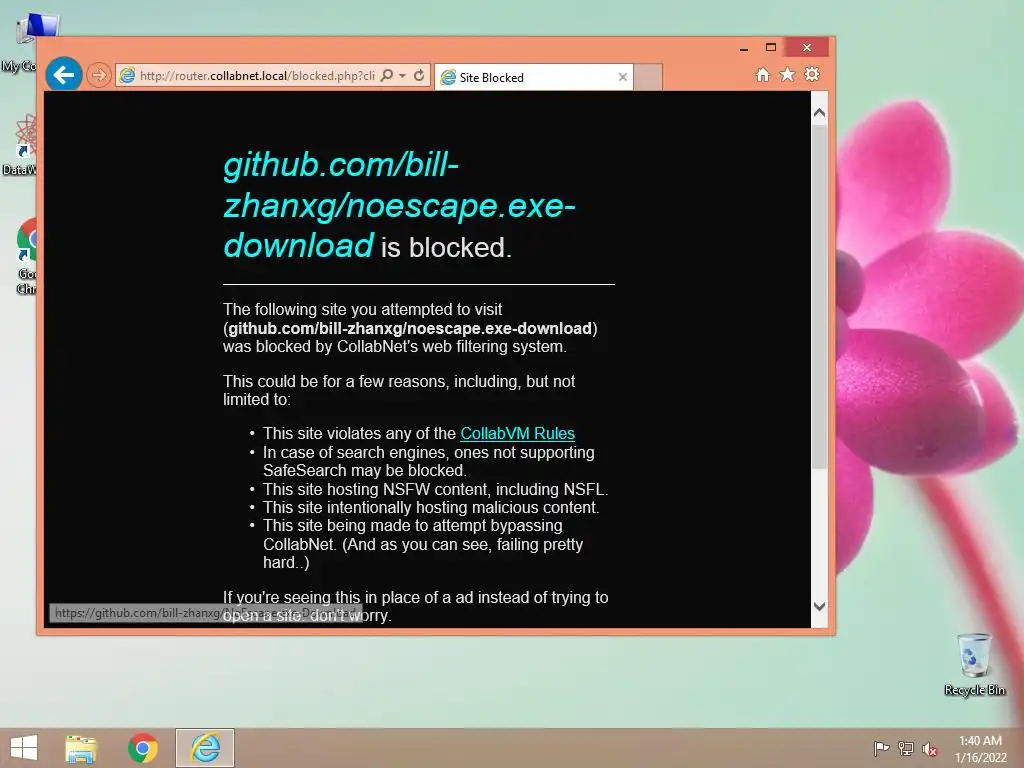Viewport: 1024px width, 768px height.
Task: Click the page scrollbar down arrow
Action: [x=820, y=606]
